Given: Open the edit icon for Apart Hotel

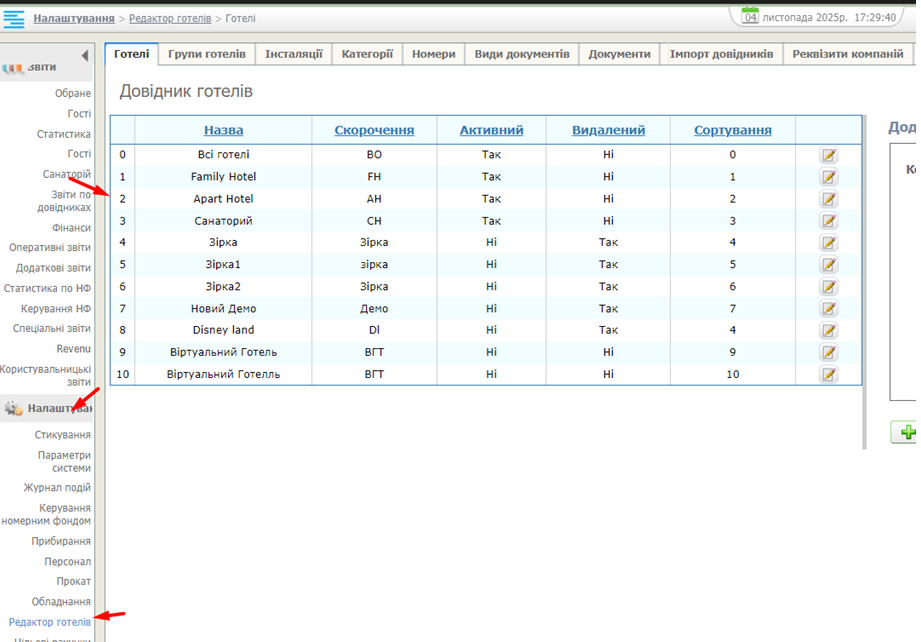Looking at the screenshot, I should (828, 199).
